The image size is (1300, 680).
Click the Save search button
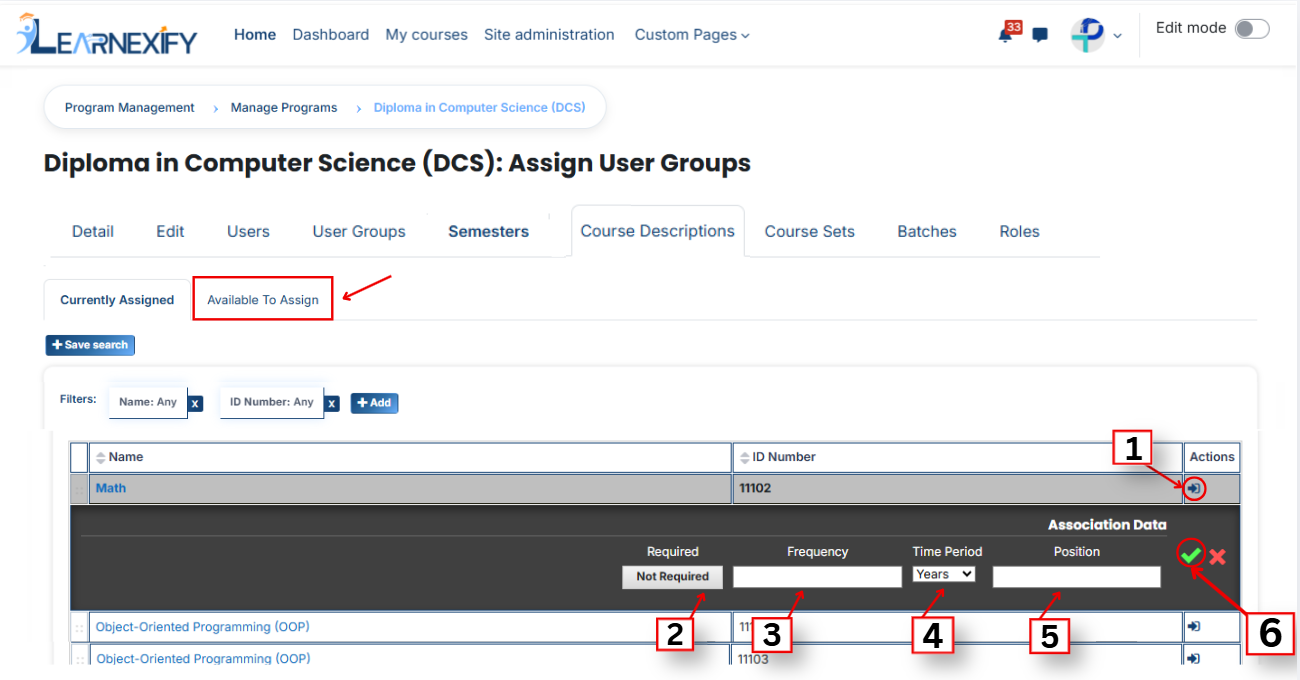click(90, 345)
